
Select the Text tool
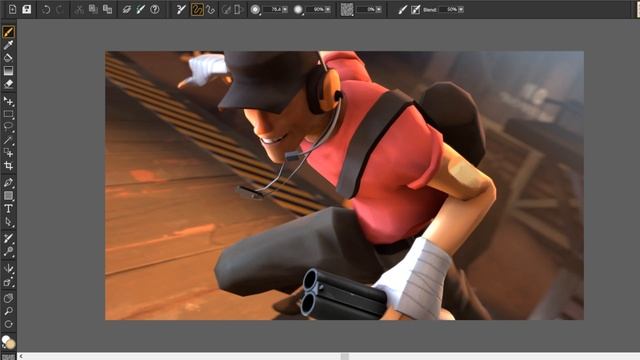coord(8,209)
